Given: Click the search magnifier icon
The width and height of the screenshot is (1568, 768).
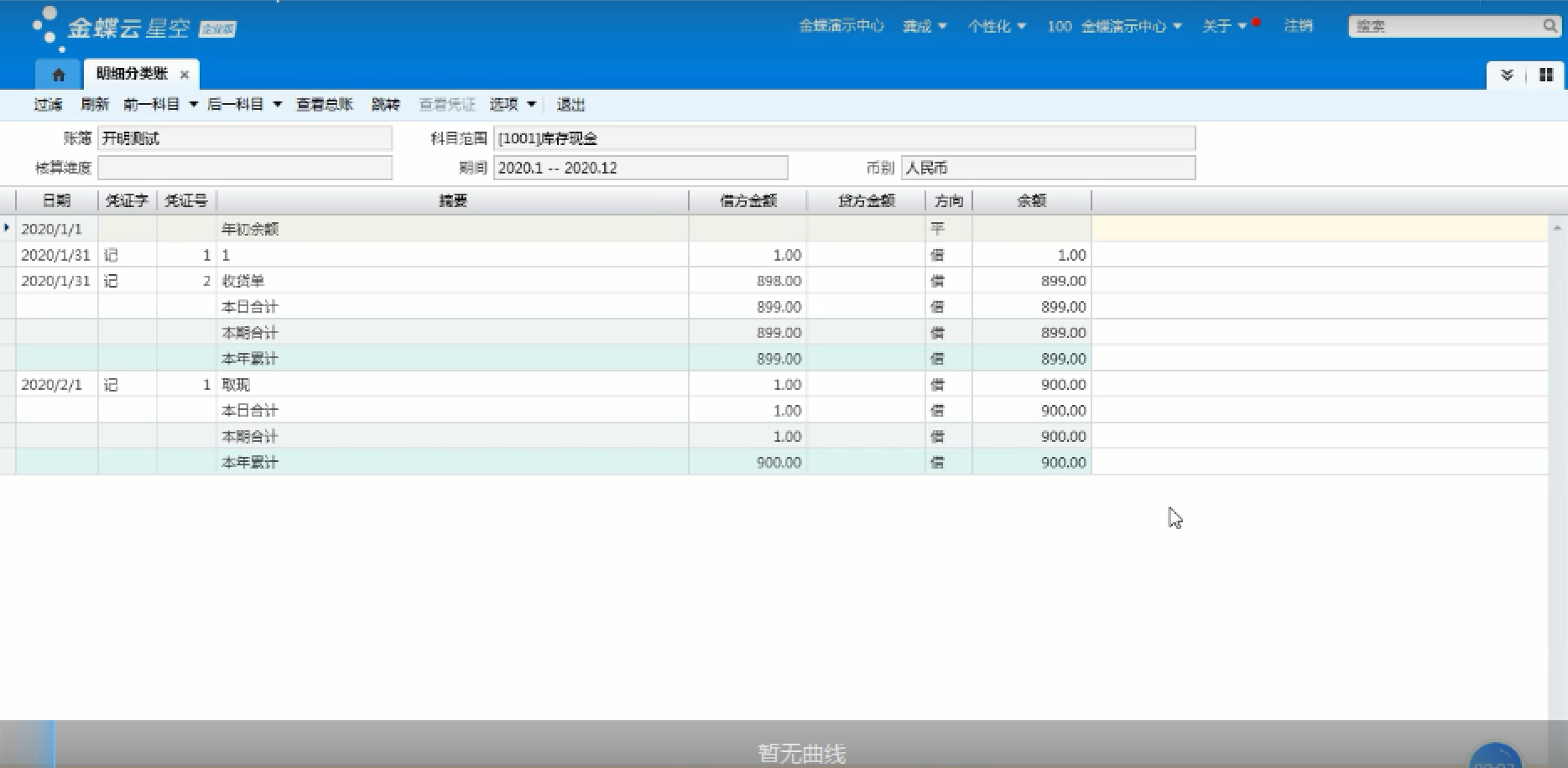Looking at the screenshot, I should click(1549, 26).
